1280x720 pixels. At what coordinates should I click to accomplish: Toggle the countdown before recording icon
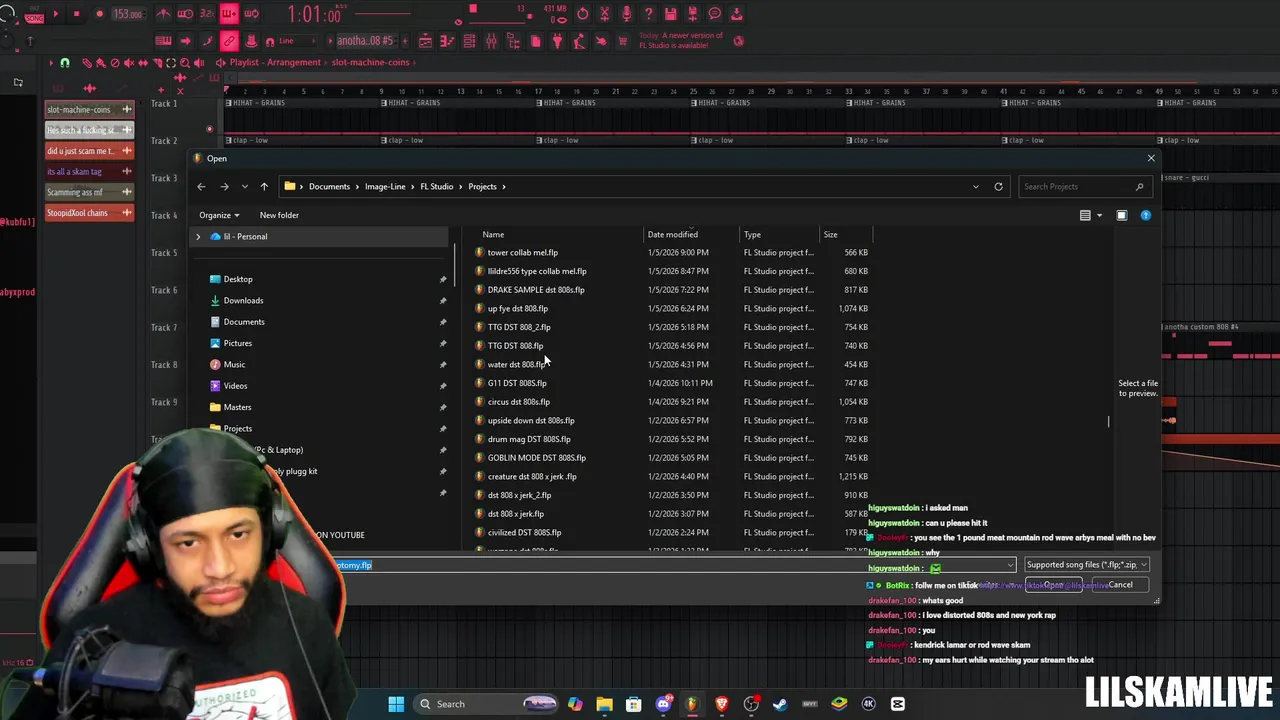pos(207,14)
